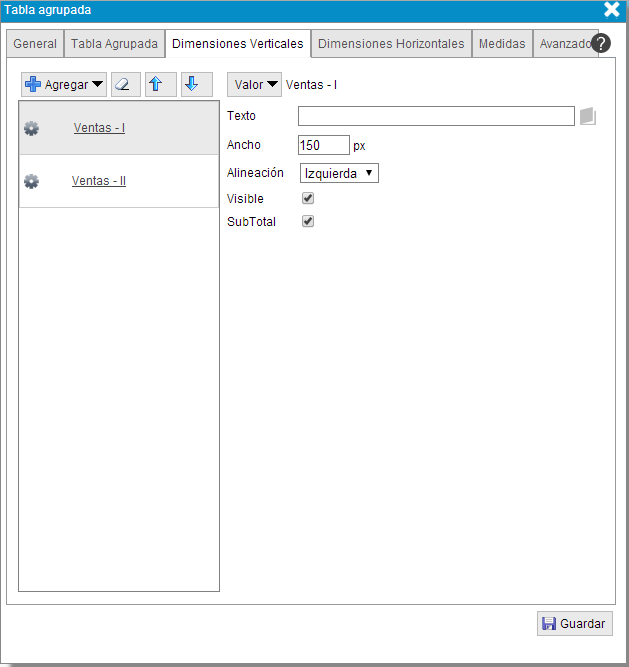The height and width of the screenshot is (667, 629).
Task: Click into the Texto input field
Action: click(436, 116)
